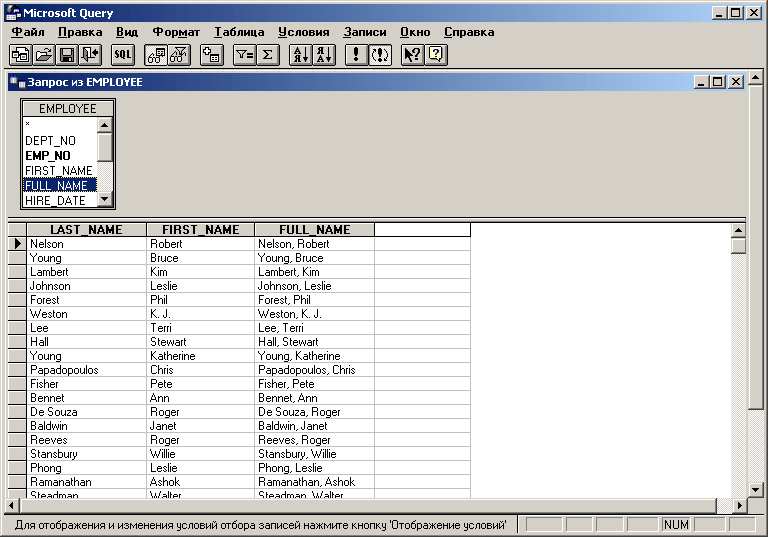Screen dimensions: 768x537
Task: Click the Sum (Sigma) totals icon
Action: 267,55
